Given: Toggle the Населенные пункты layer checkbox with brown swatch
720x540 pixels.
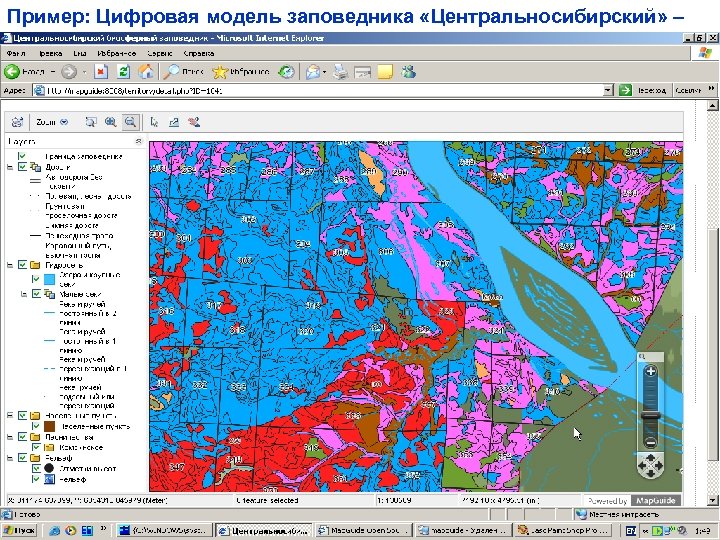Looking at the screenshot, I should pyautogui.click(x=36, y=426).
